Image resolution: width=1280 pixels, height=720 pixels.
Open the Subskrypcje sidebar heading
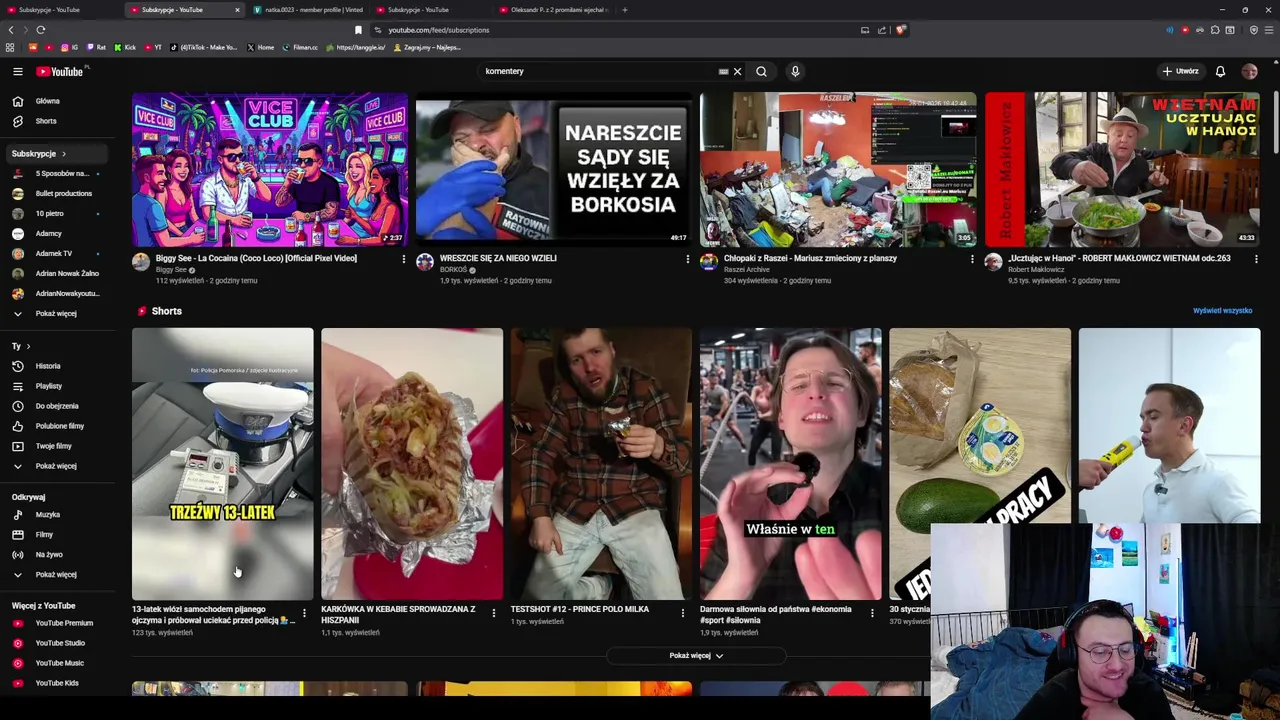55,154
